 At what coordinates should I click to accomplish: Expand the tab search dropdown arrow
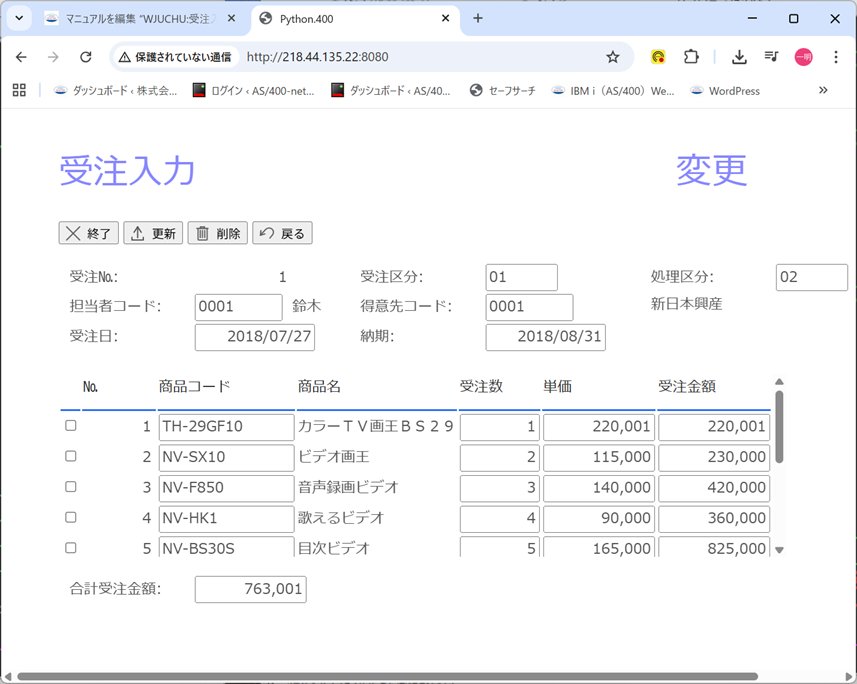pyautogui.click(x=18, y=19)
